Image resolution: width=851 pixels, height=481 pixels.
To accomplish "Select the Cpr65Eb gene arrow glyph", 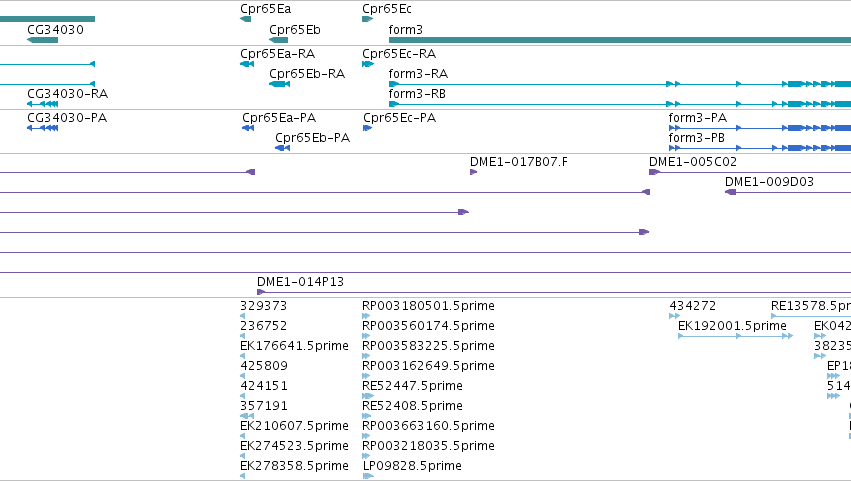I will coord(278,40).
